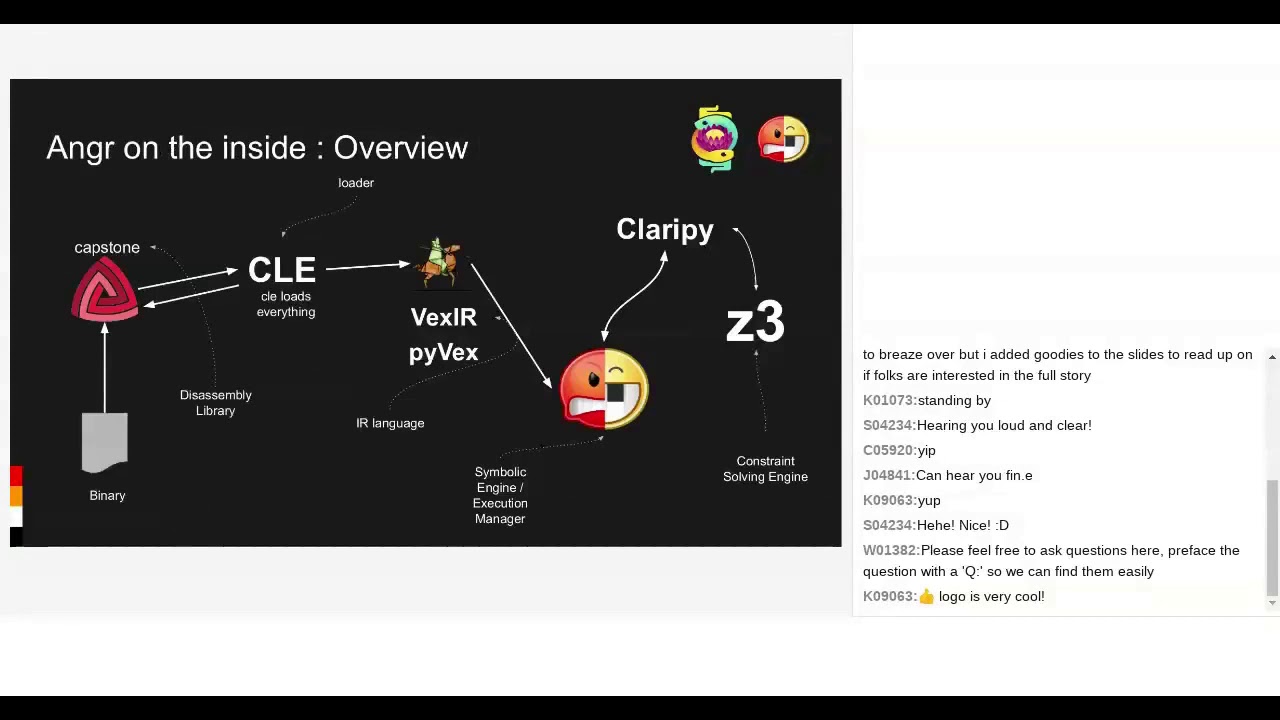Click the 'z3' label
Viewport: 1280px width, 720px height.
point(755,323)
